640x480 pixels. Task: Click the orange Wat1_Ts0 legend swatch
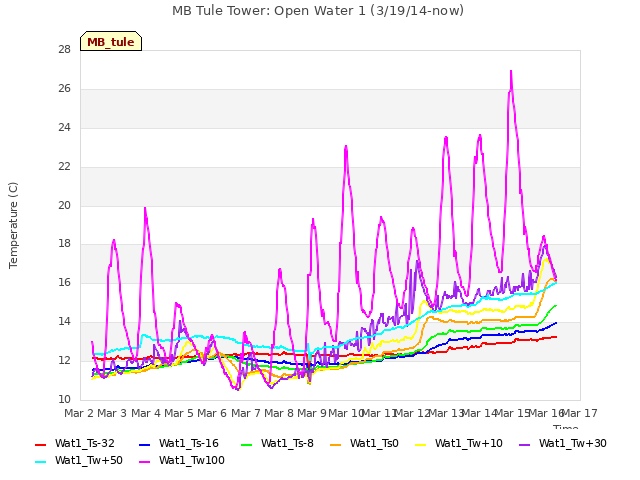point(336,444)
